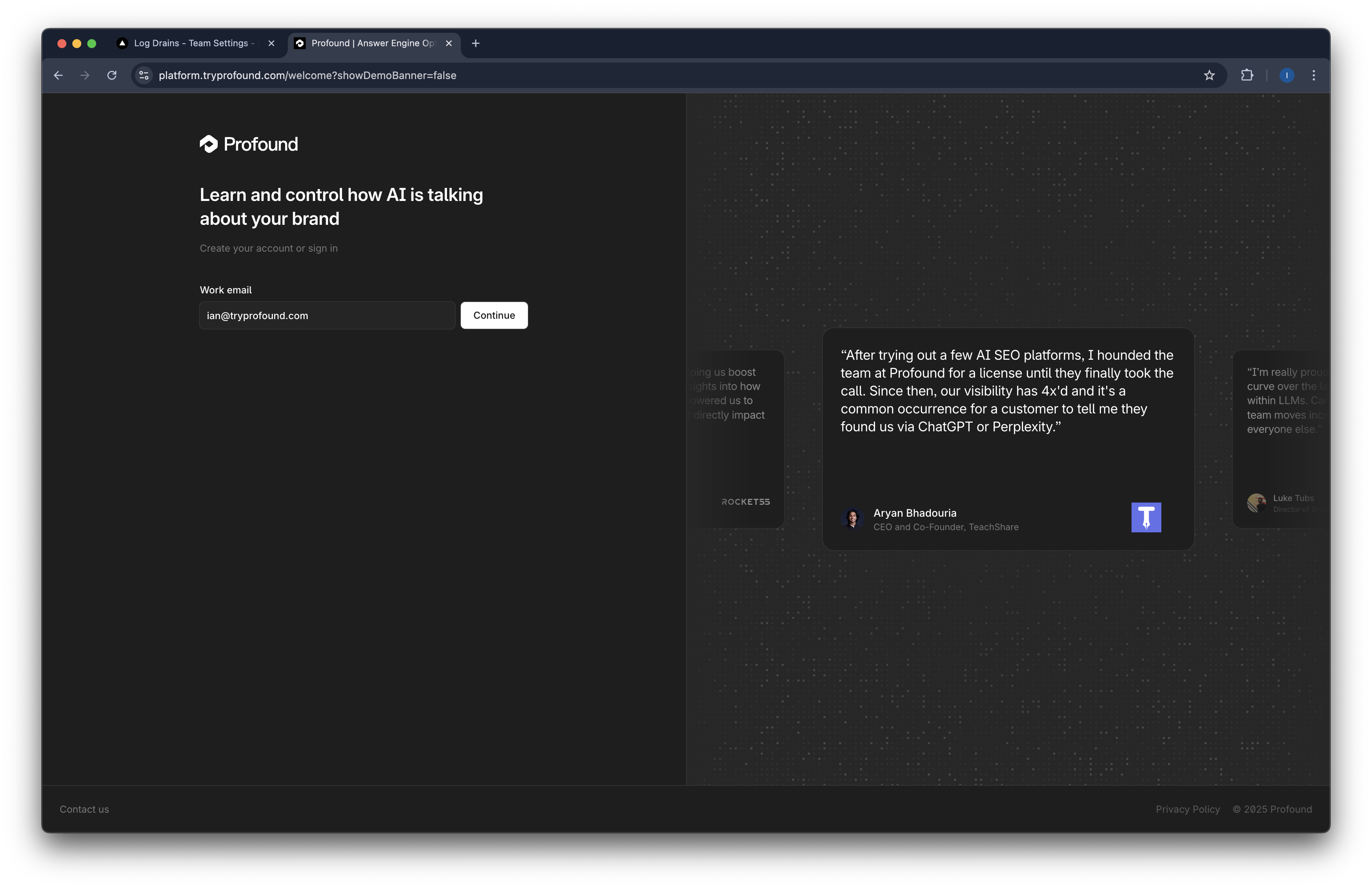Click the Profound logo
Screen dimensions: 1372x888
tap(249, 144)
